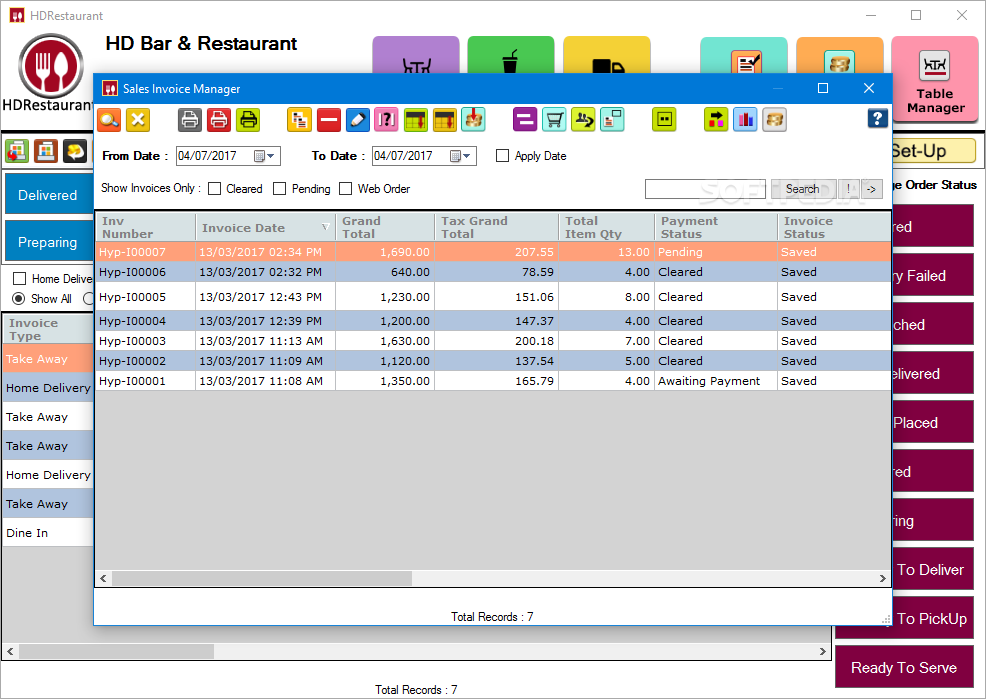Image resolution: width=986 pixels, height=699 pixels.
Task: Click the black chat bubbles icon
Action: pos(75,151)
